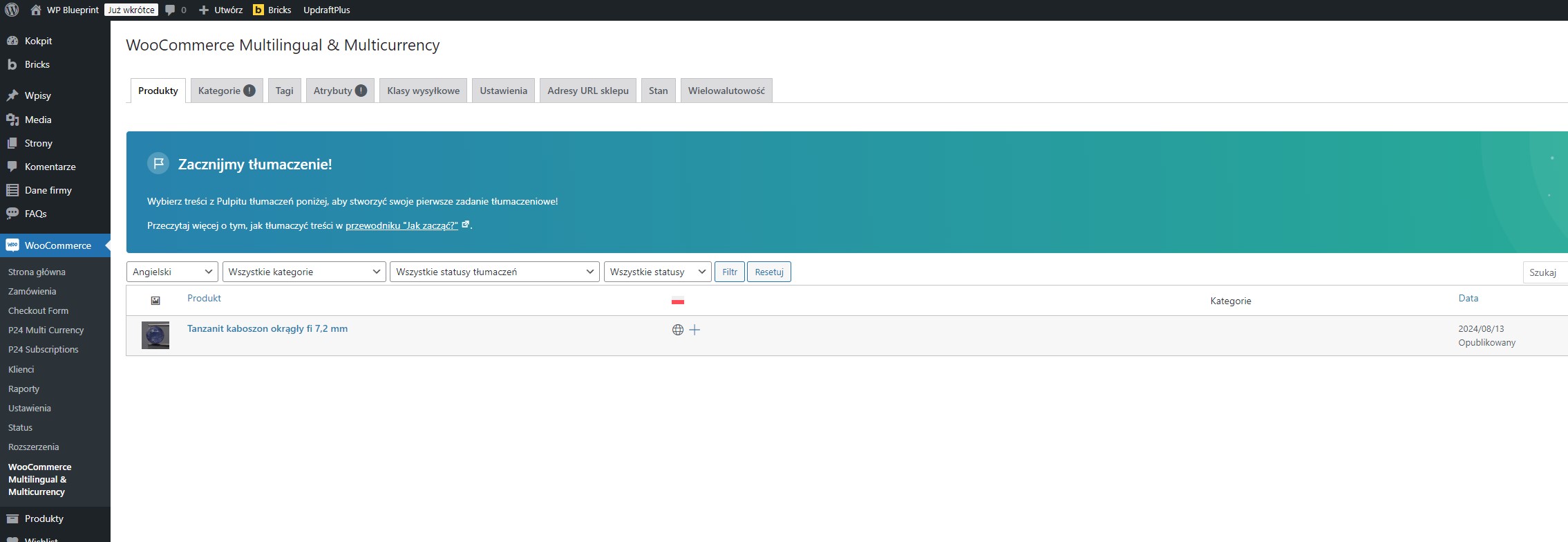Sort by the Produkt column header
Viewport: 1568px width, 542px height.
click(204, 298)
